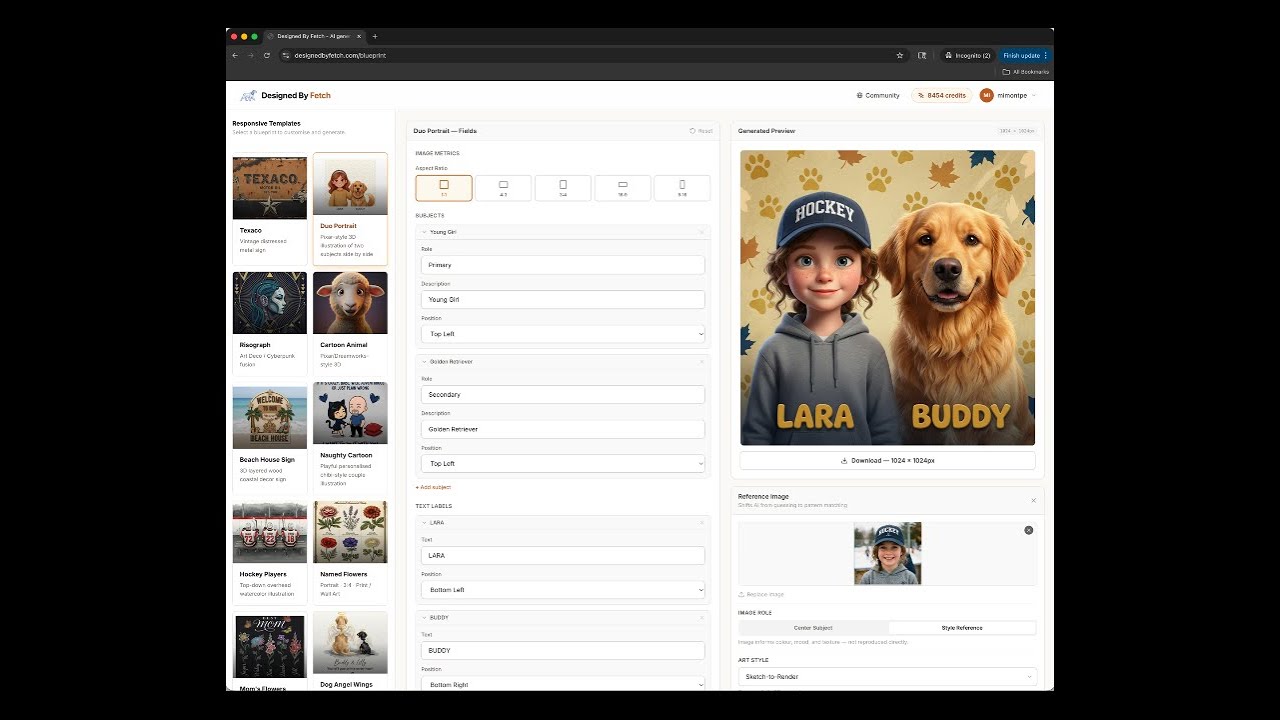Open Bottom Left position dropdown for LARA
This screenshot has height=720, width=1280.
563,590
